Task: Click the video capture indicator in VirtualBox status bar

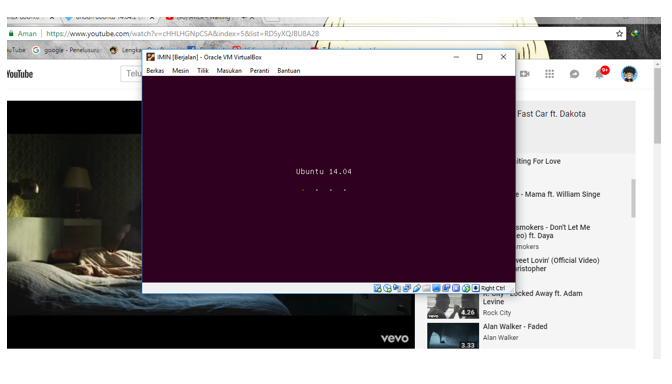Action: pyautogui.click(x=446, y=288)
